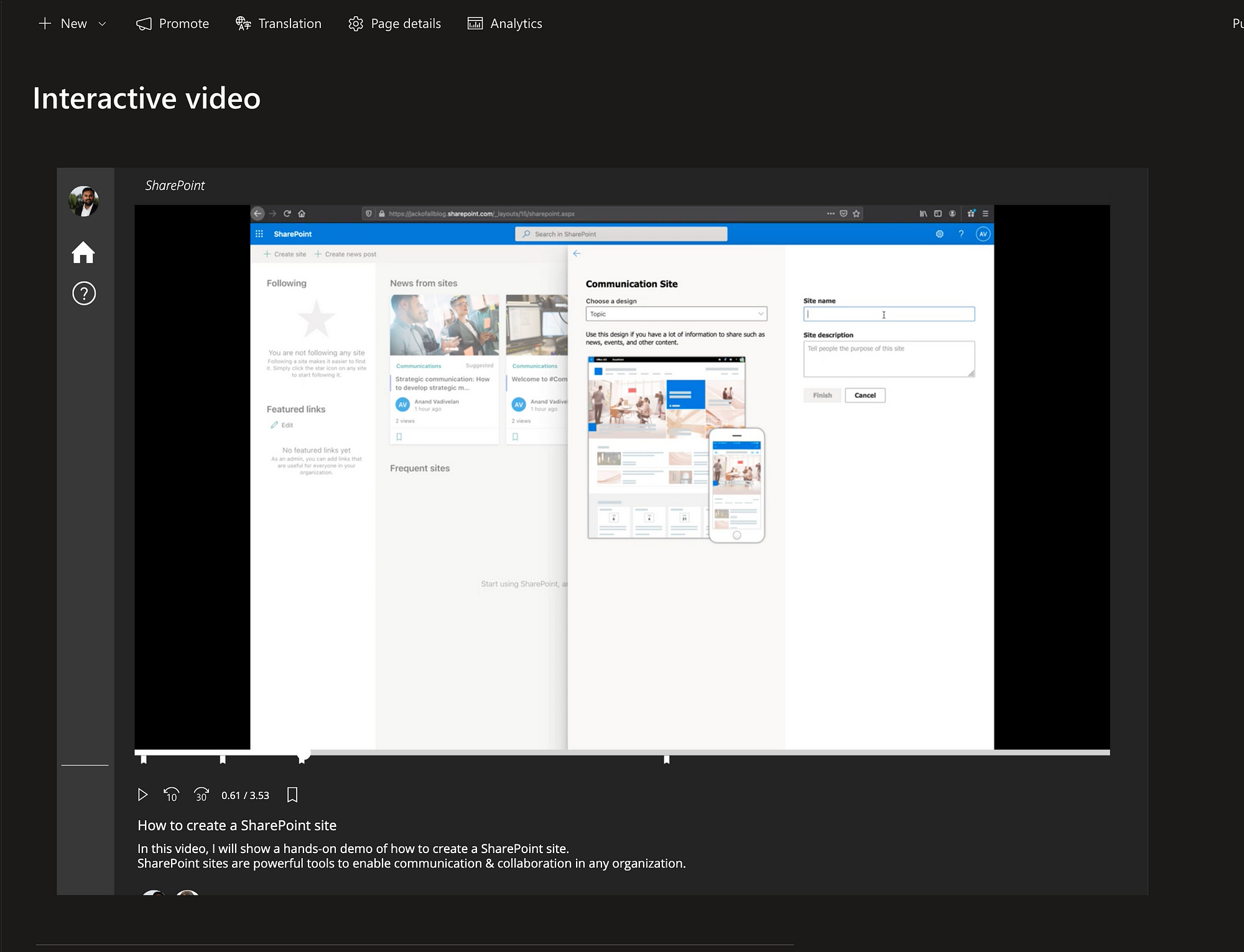Open the help question mark icon

[84, 293]
